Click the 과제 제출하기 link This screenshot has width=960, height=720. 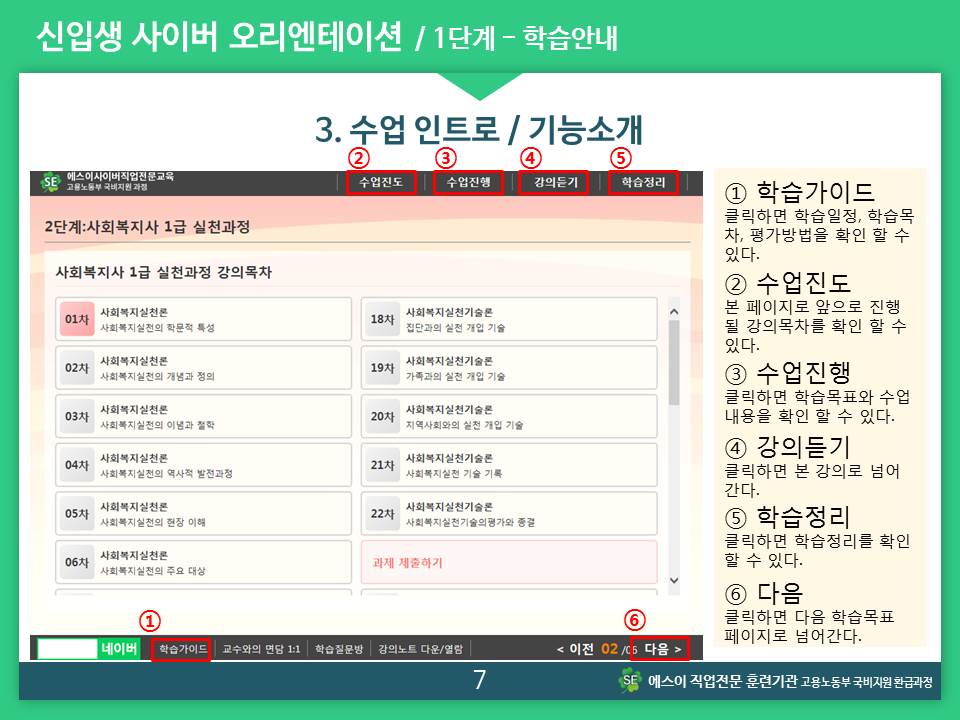[x=407, y=563]
